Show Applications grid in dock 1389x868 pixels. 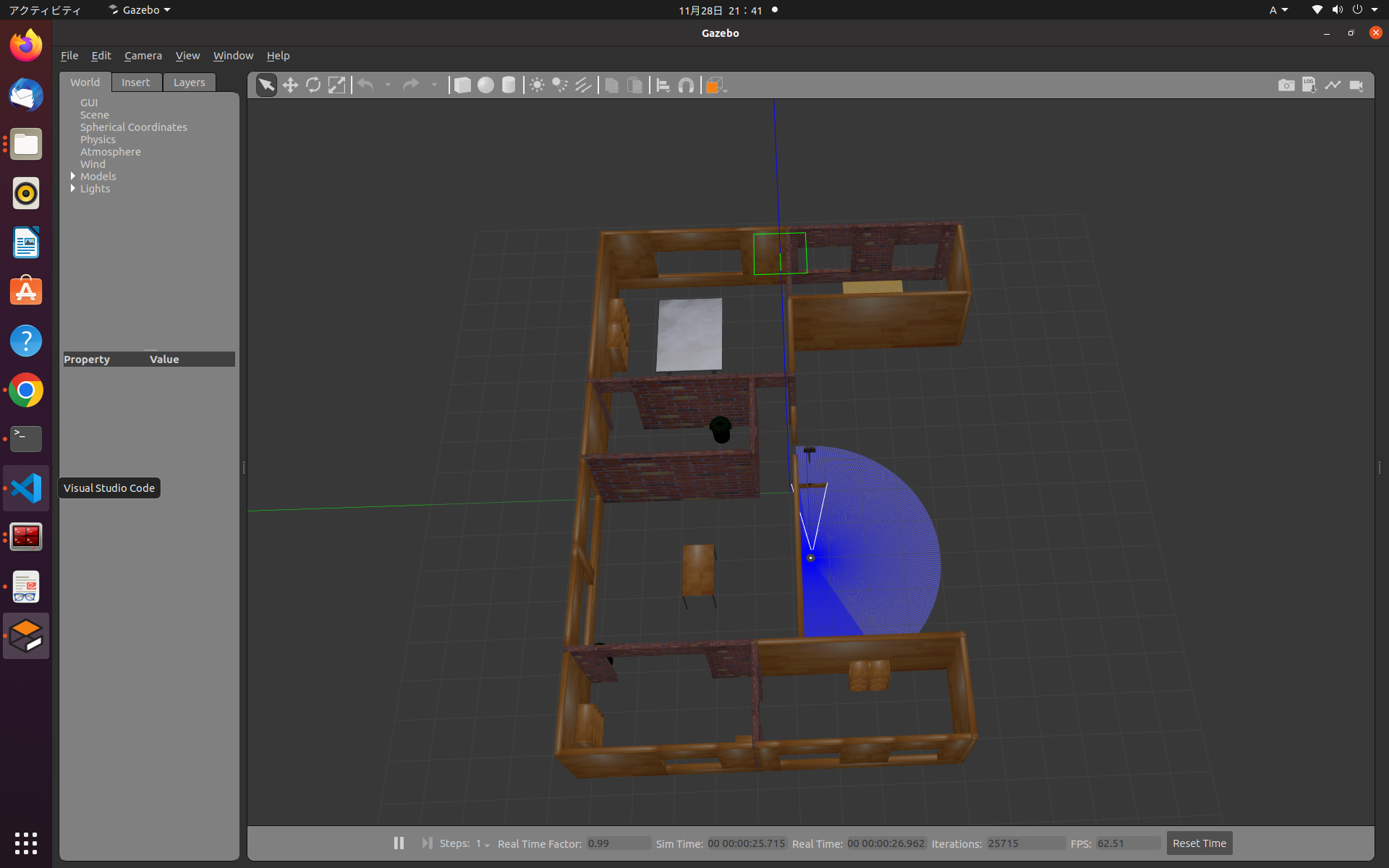pos(26,843)
